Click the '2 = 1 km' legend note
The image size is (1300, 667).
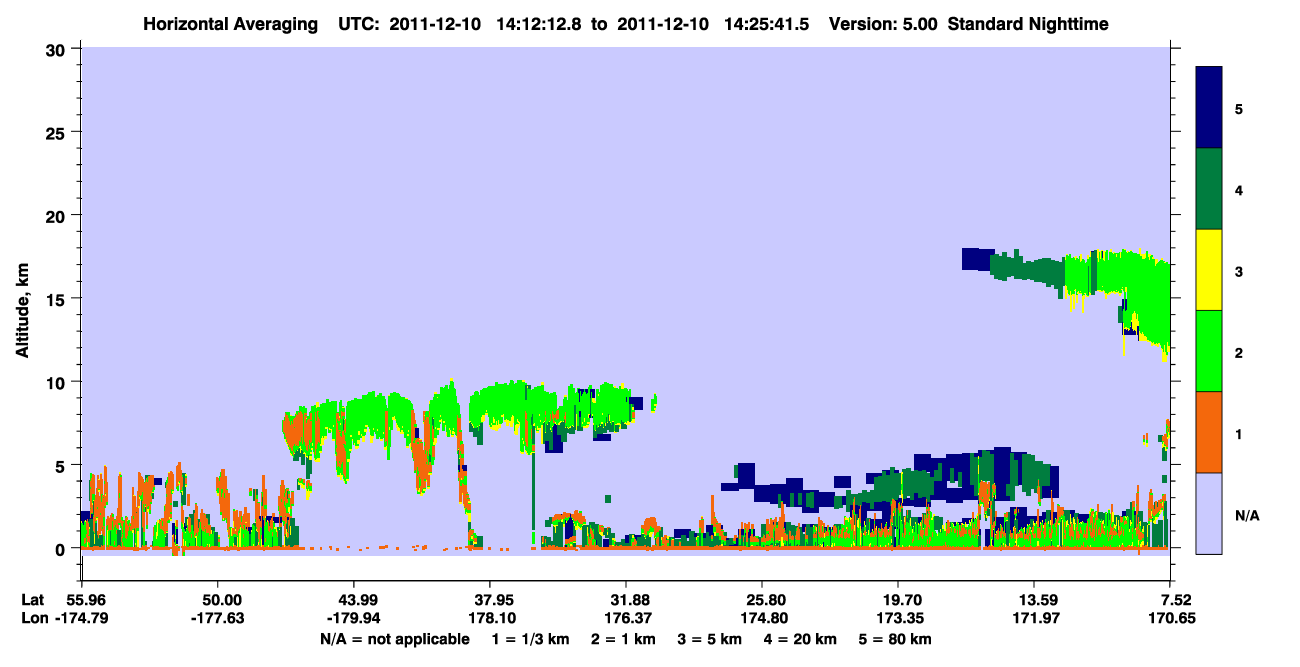pos(624,638)
